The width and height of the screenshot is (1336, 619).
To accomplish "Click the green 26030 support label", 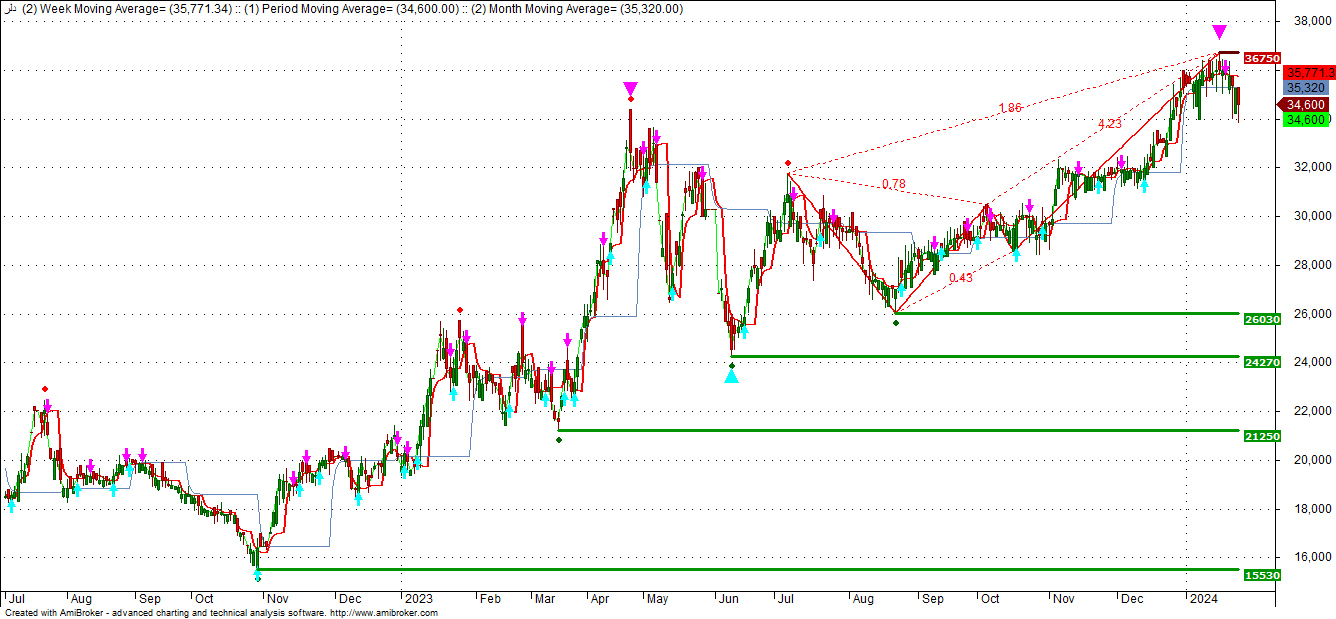I will pyautogui.click(x=1262, y=319).
